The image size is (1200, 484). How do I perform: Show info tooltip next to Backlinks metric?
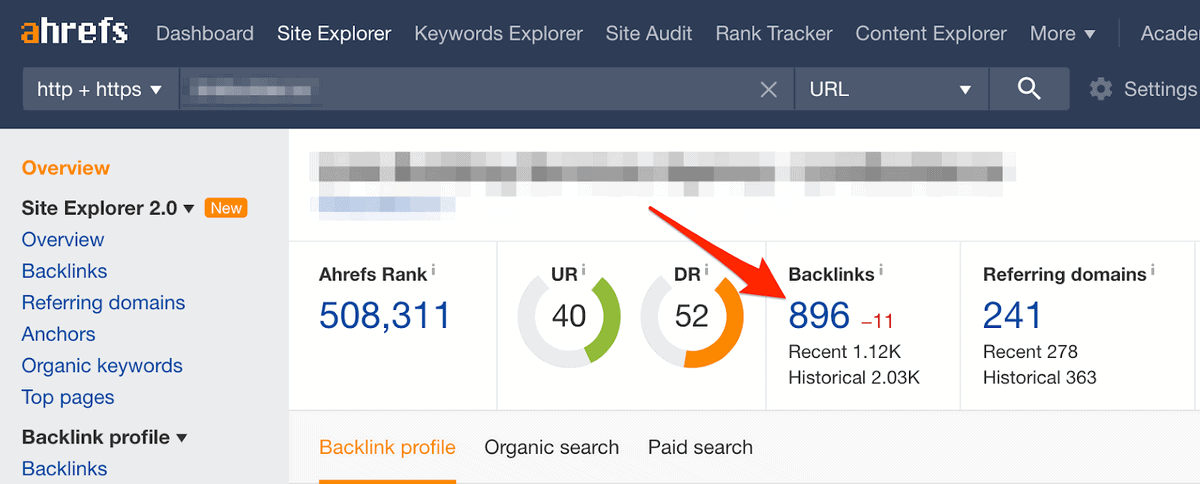881,270
